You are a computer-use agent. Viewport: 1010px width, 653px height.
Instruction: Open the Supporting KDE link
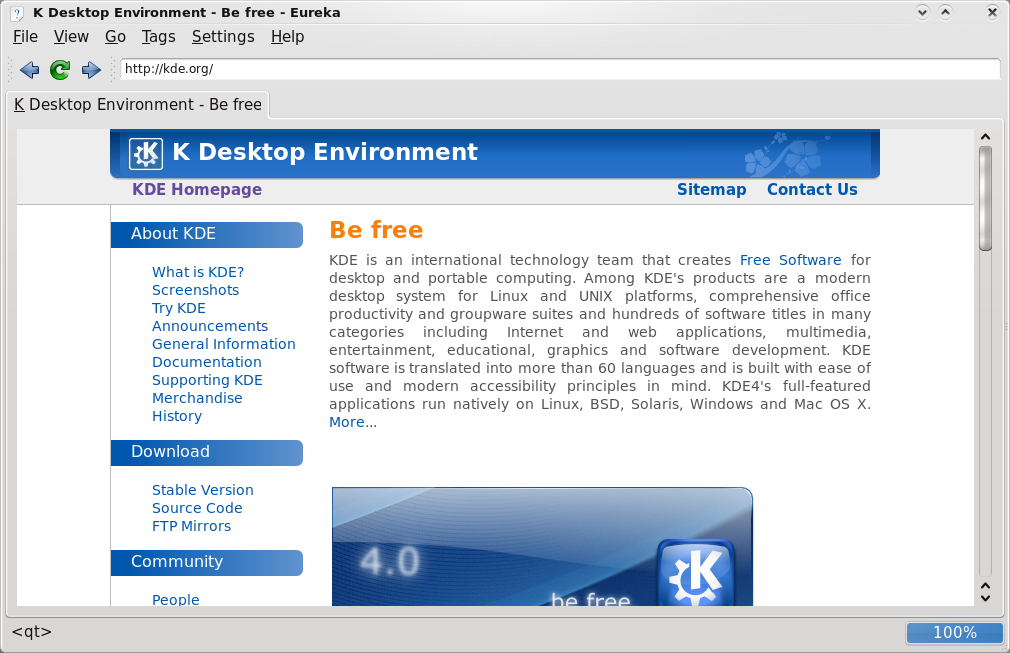(207, 380)
